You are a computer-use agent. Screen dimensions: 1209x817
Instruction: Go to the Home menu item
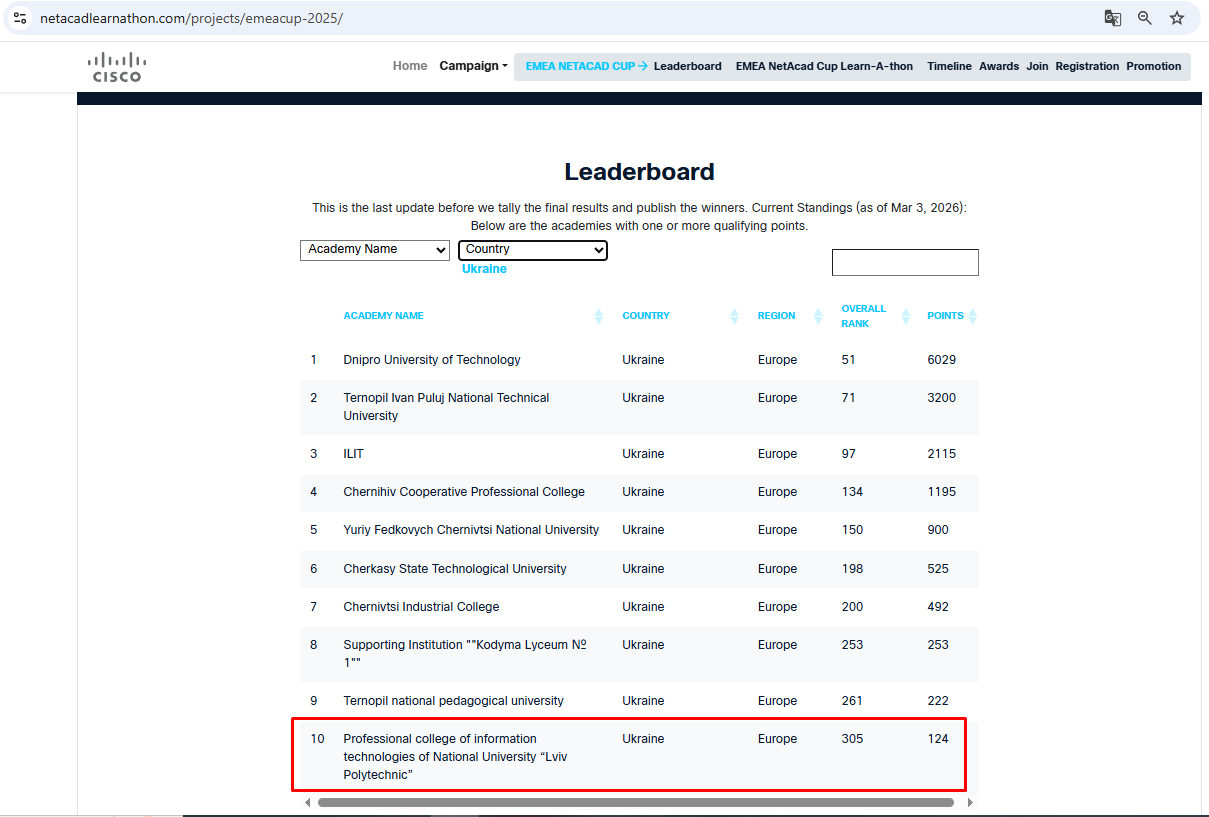point(410,66)
